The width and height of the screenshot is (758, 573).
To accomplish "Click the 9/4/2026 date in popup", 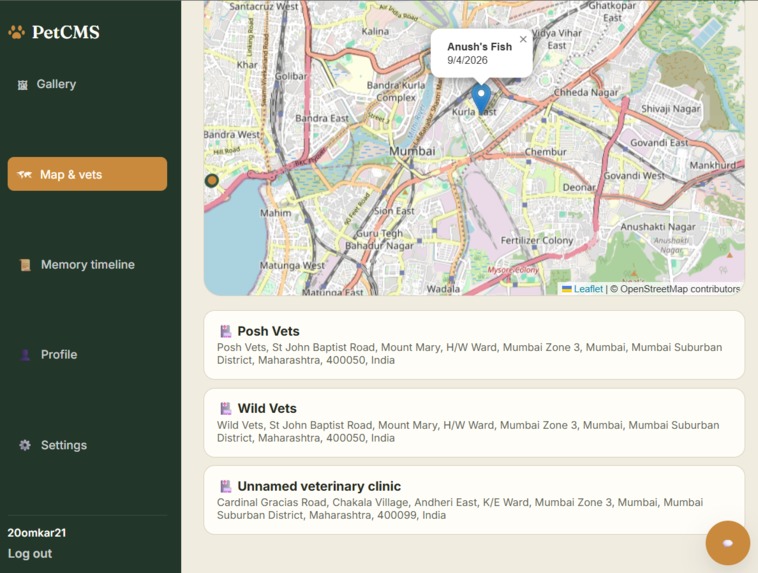I will [467, 60].
